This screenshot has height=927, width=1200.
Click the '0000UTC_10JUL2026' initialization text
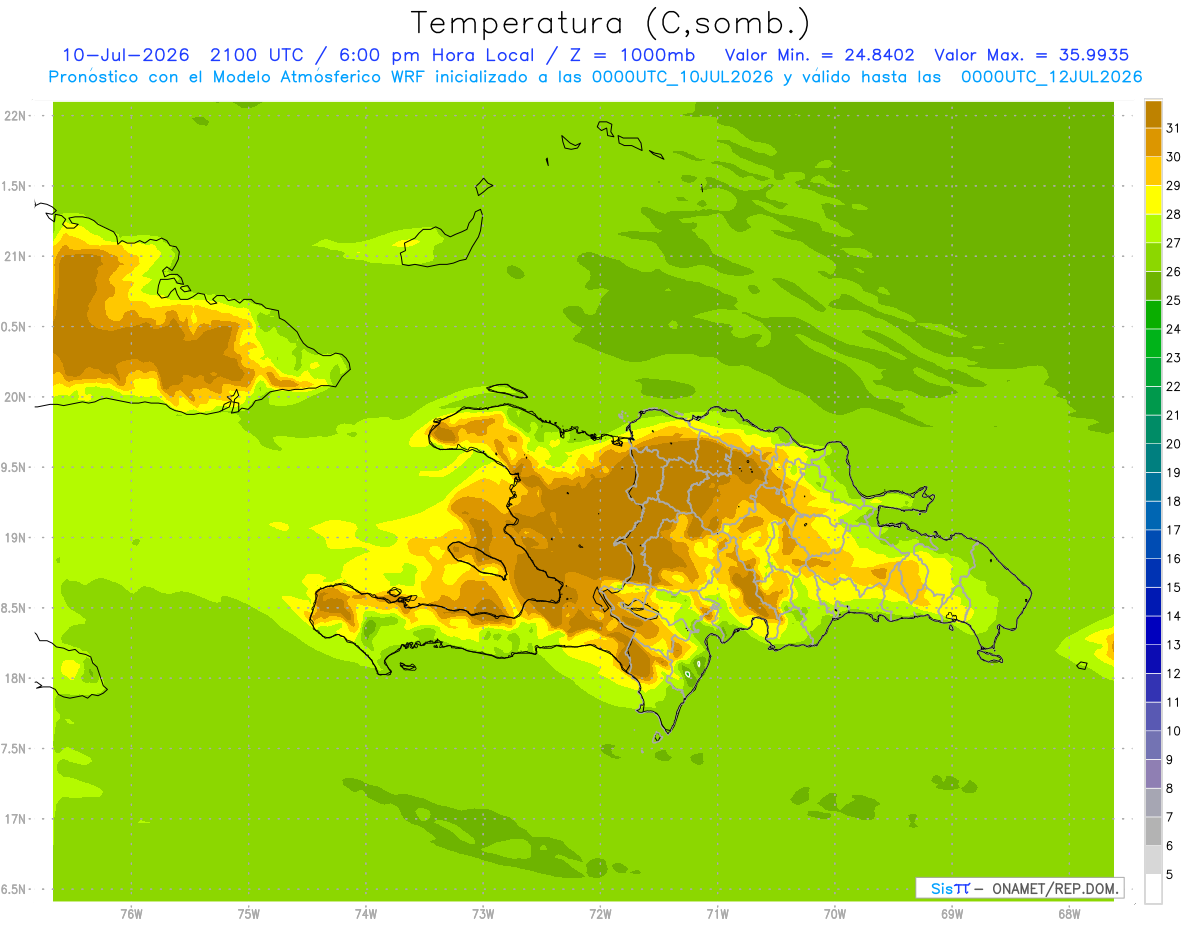(683, 77)
